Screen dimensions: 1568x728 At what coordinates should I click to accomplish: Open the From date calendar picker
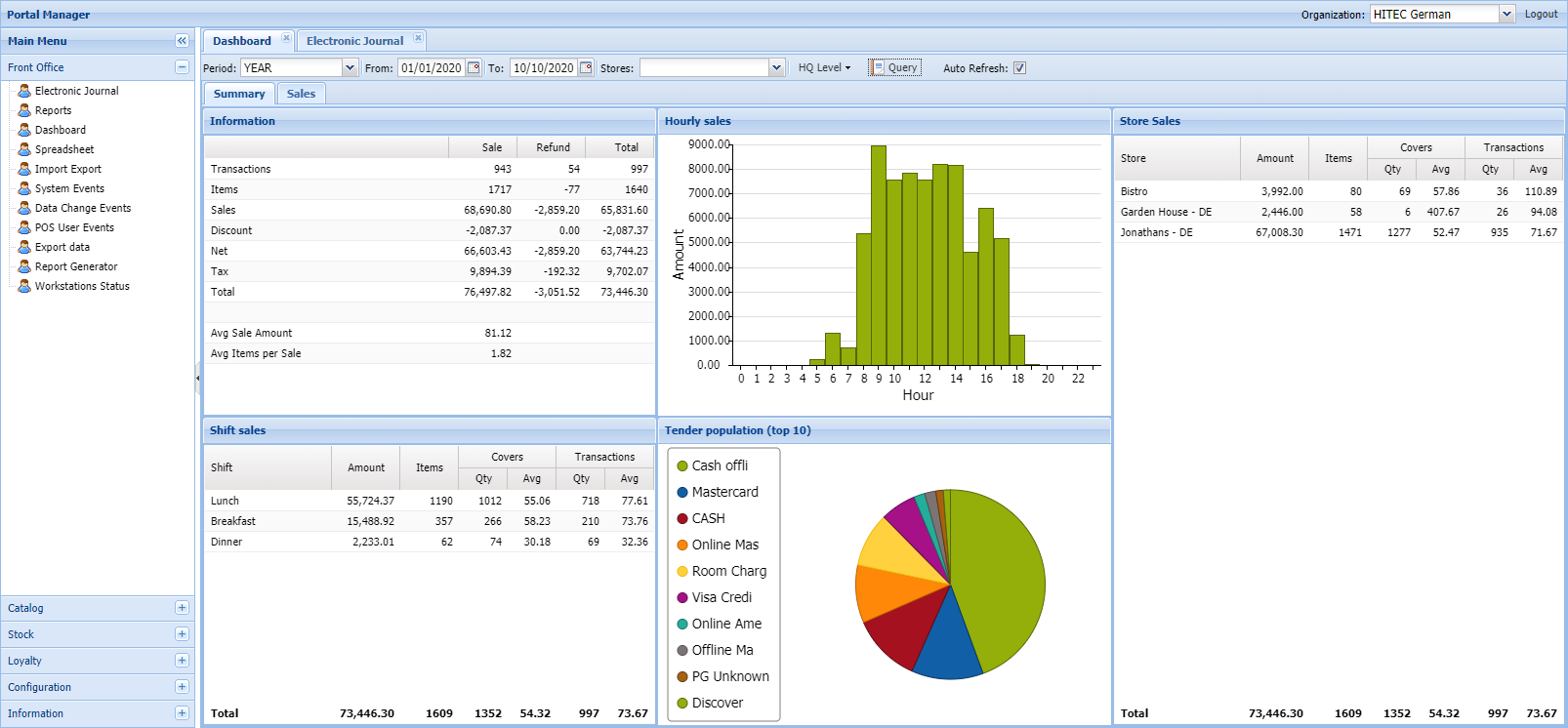coord(474,67)
